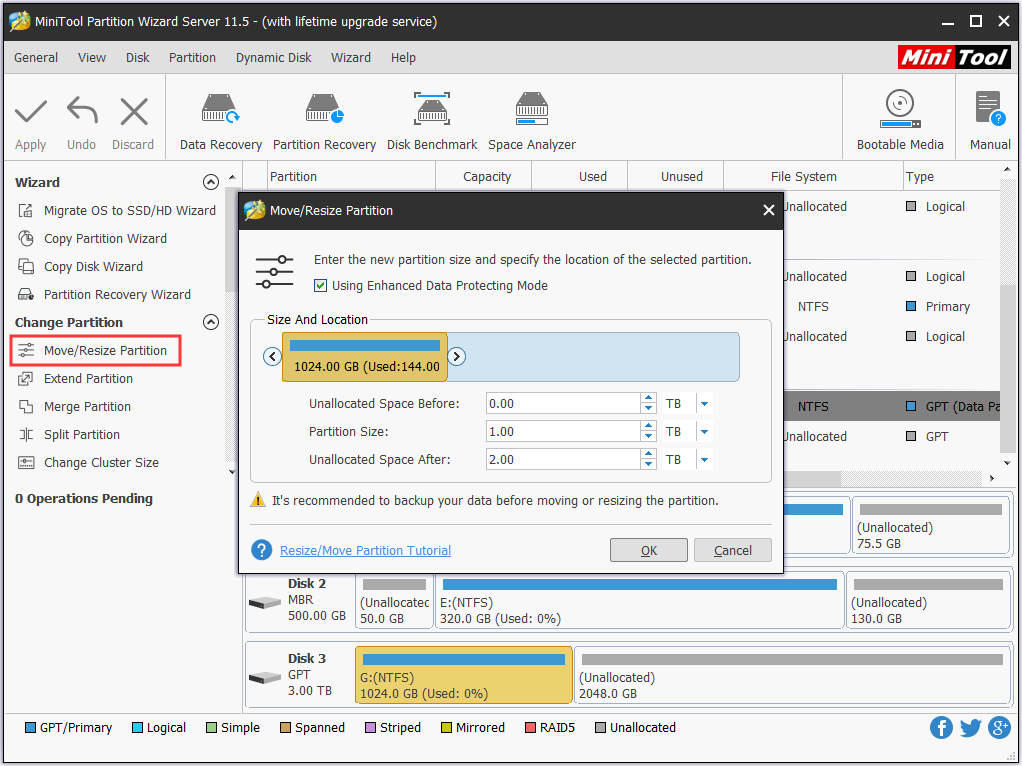
Task: Create Bootable Media
Action: click(x=899, y=121)
